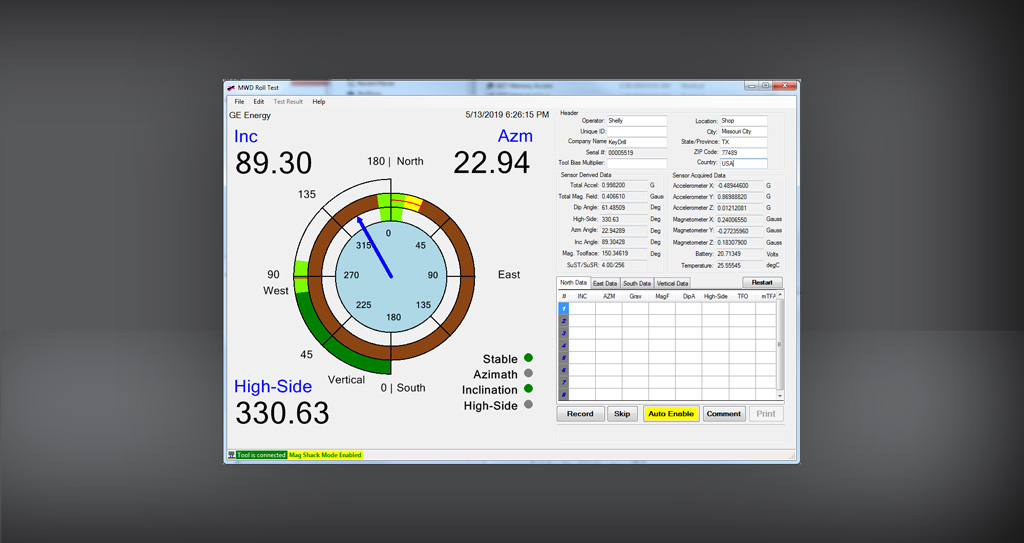This screenshot has height=543, width=1024.
Task: Click the gray High-Side status indicator light
Action: pos(528,405)
